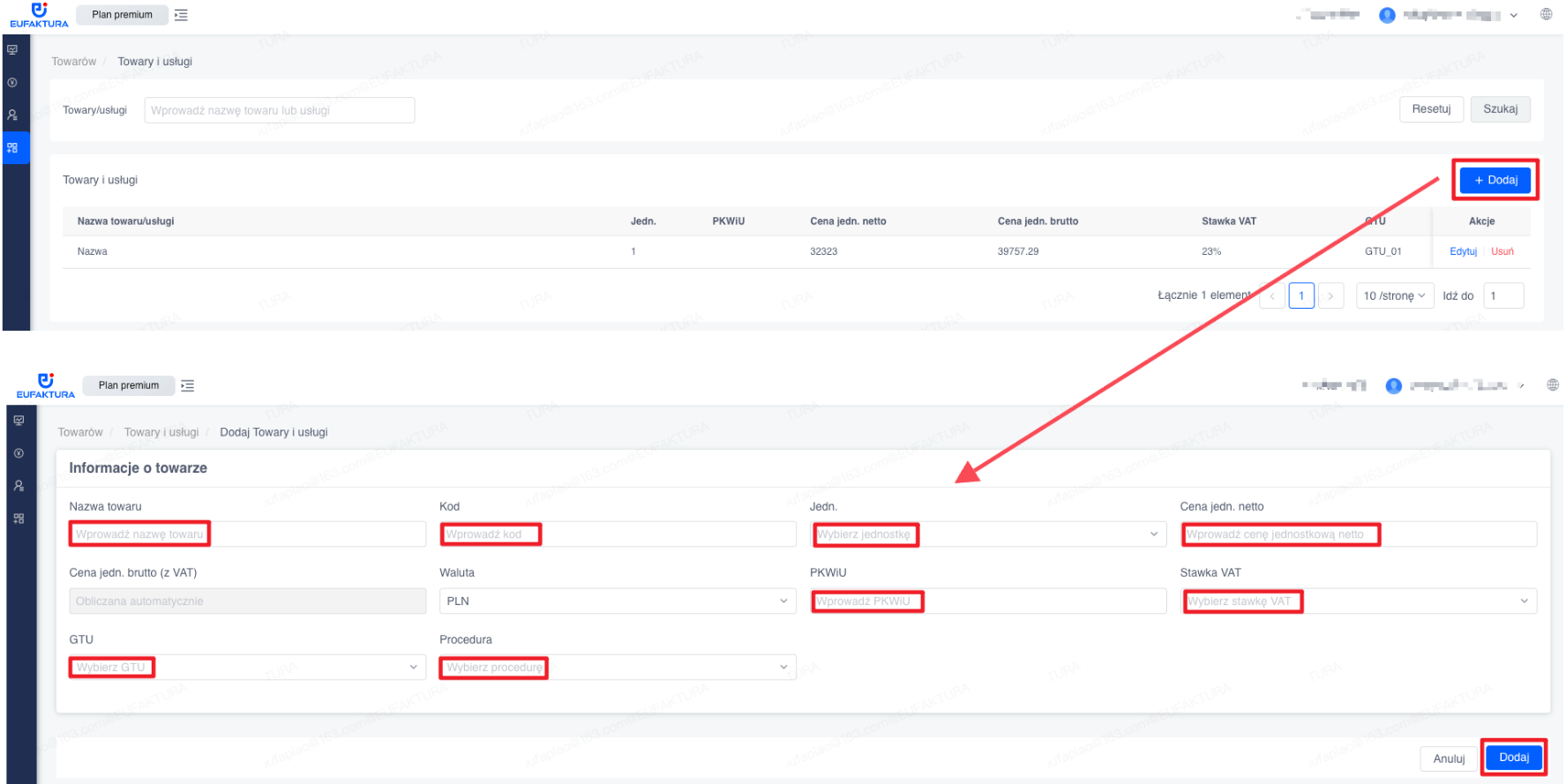Click the EUFAKTURA logo in the top window

pyautogui.click(x=39, y=15)
